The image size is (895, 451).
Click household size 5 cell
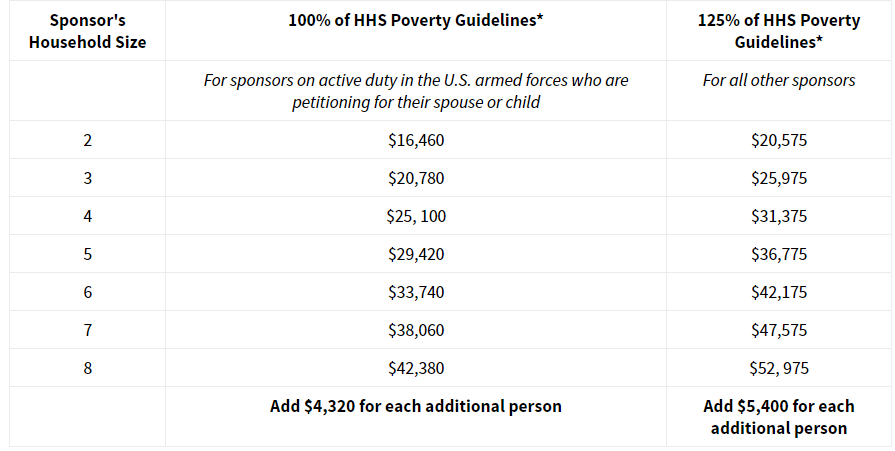(87, 254)
